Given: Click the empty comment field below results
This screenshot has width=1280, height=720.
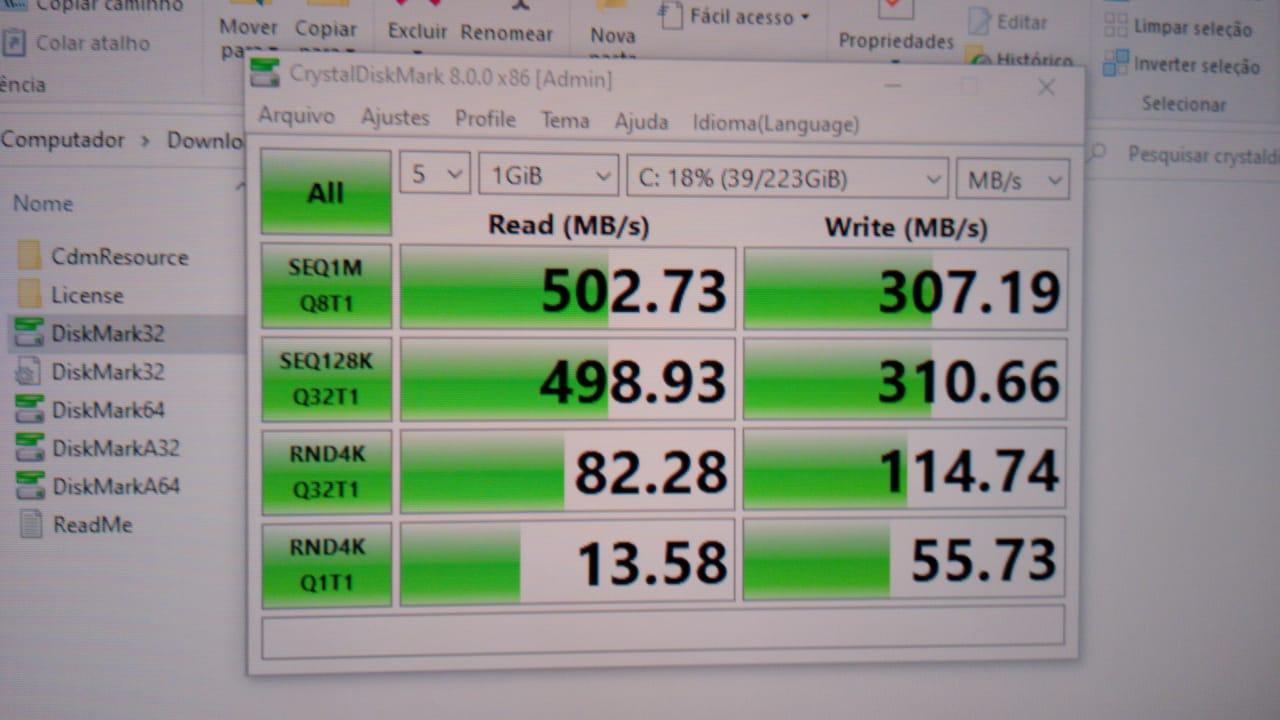Looking at the screenshot, I should [x=663, y=631].
